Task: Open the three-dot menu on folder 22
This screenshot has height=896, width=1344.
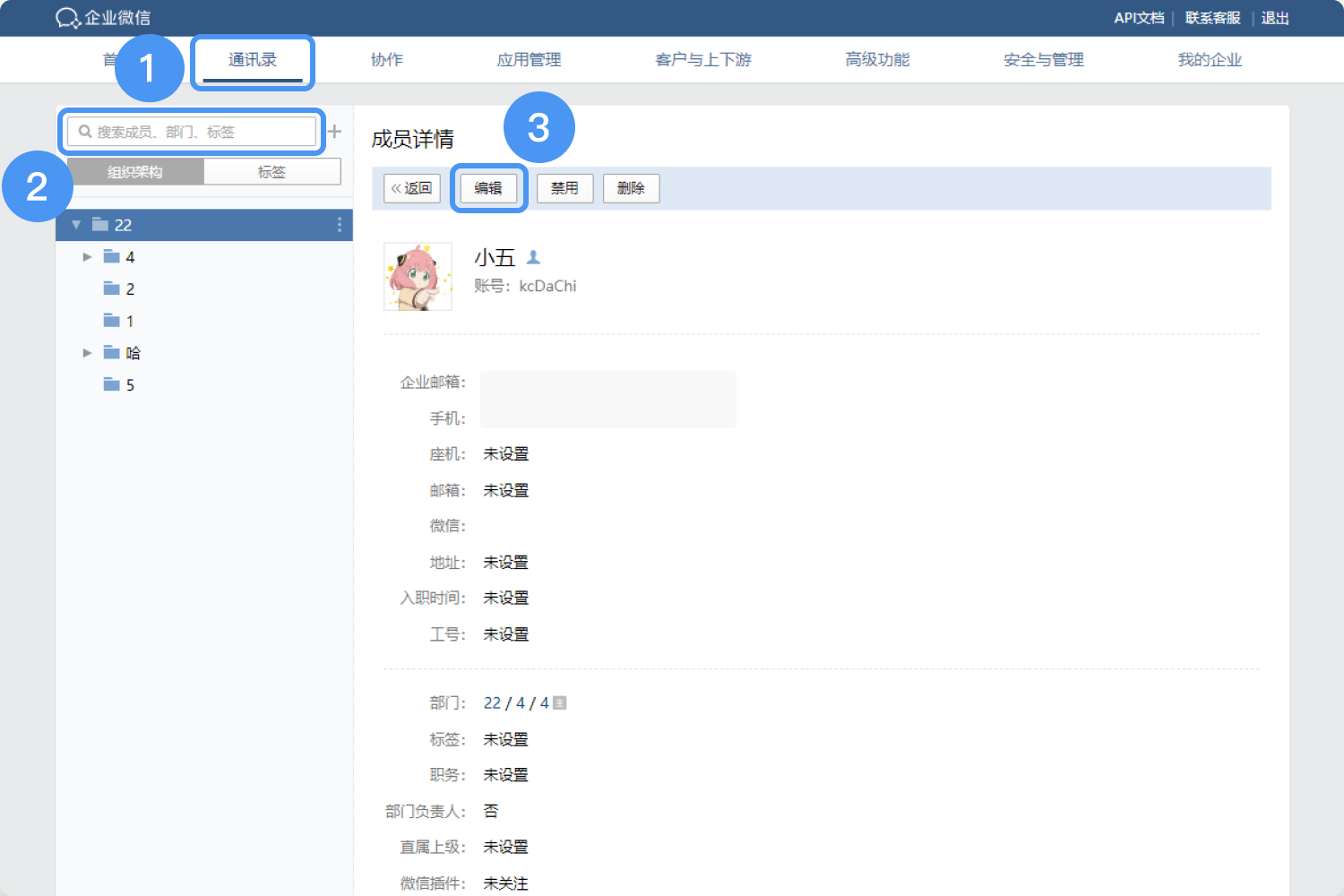Action: coord(339,225)
